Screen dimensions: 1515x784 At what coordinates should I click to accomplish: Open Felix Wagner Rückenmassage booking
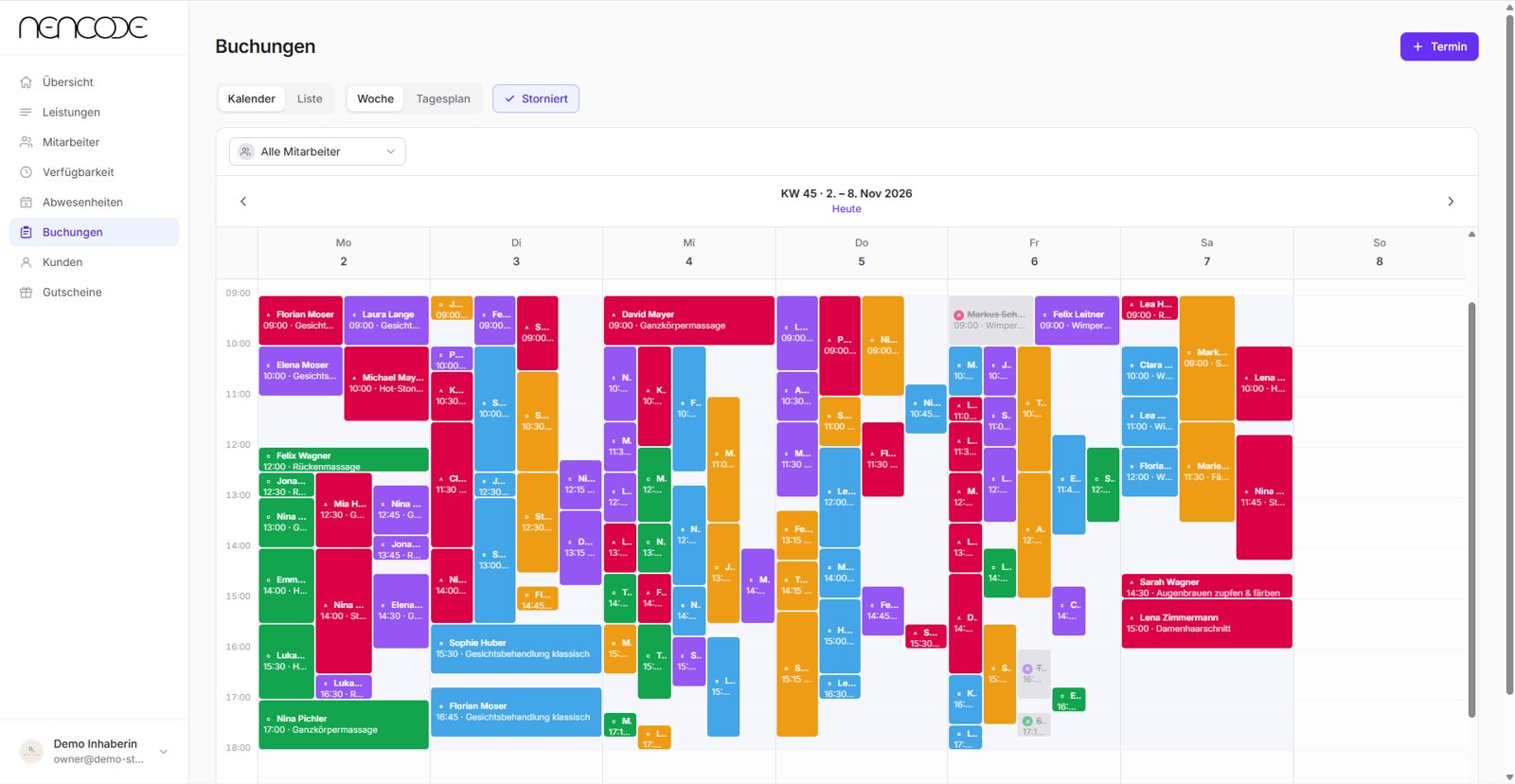point(344,460)
